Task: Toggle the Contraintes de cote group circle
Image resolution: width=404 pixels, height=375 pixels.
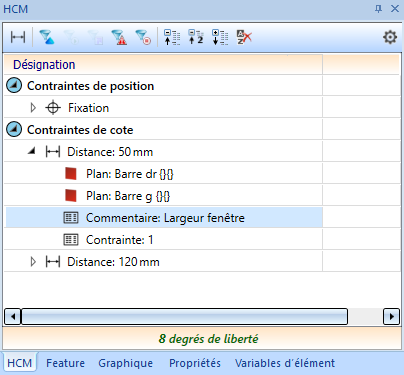Action: [14, 130]
